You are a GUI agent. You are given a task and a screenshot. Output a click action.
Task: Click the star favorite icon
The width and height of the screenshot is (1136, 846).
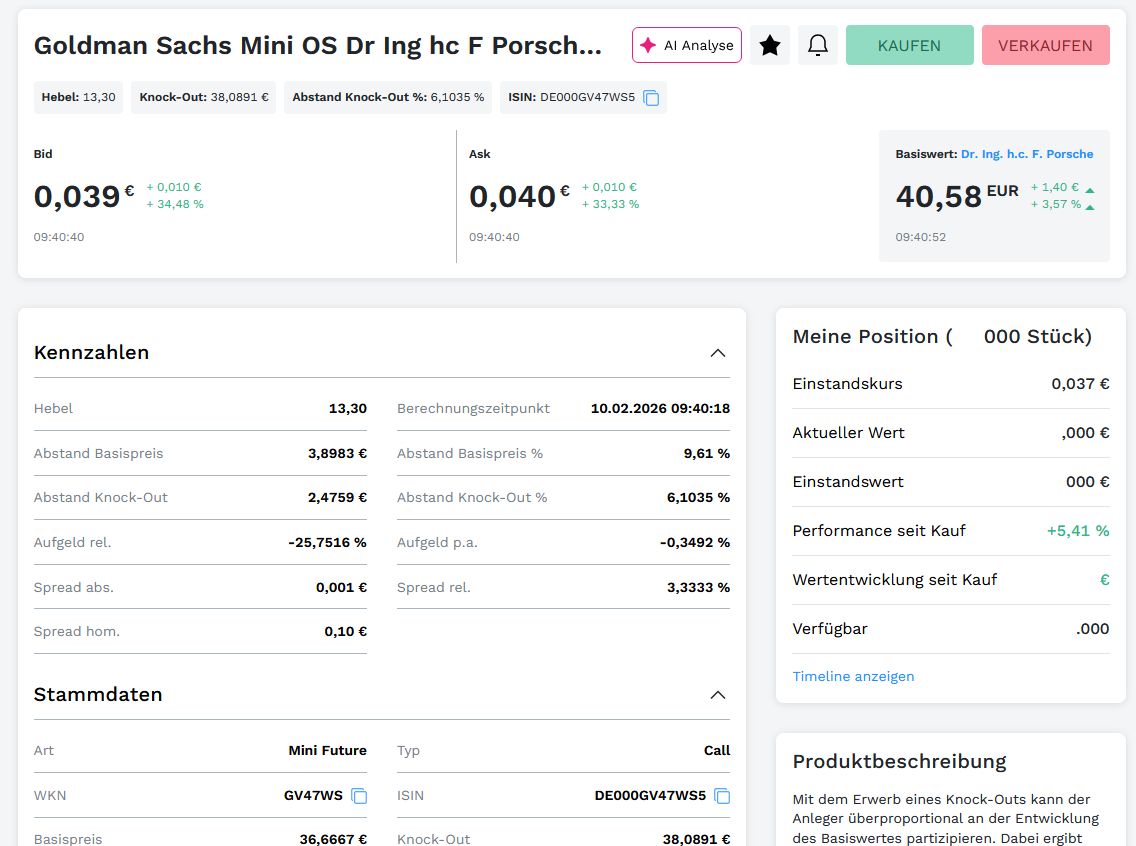(770, 46)
